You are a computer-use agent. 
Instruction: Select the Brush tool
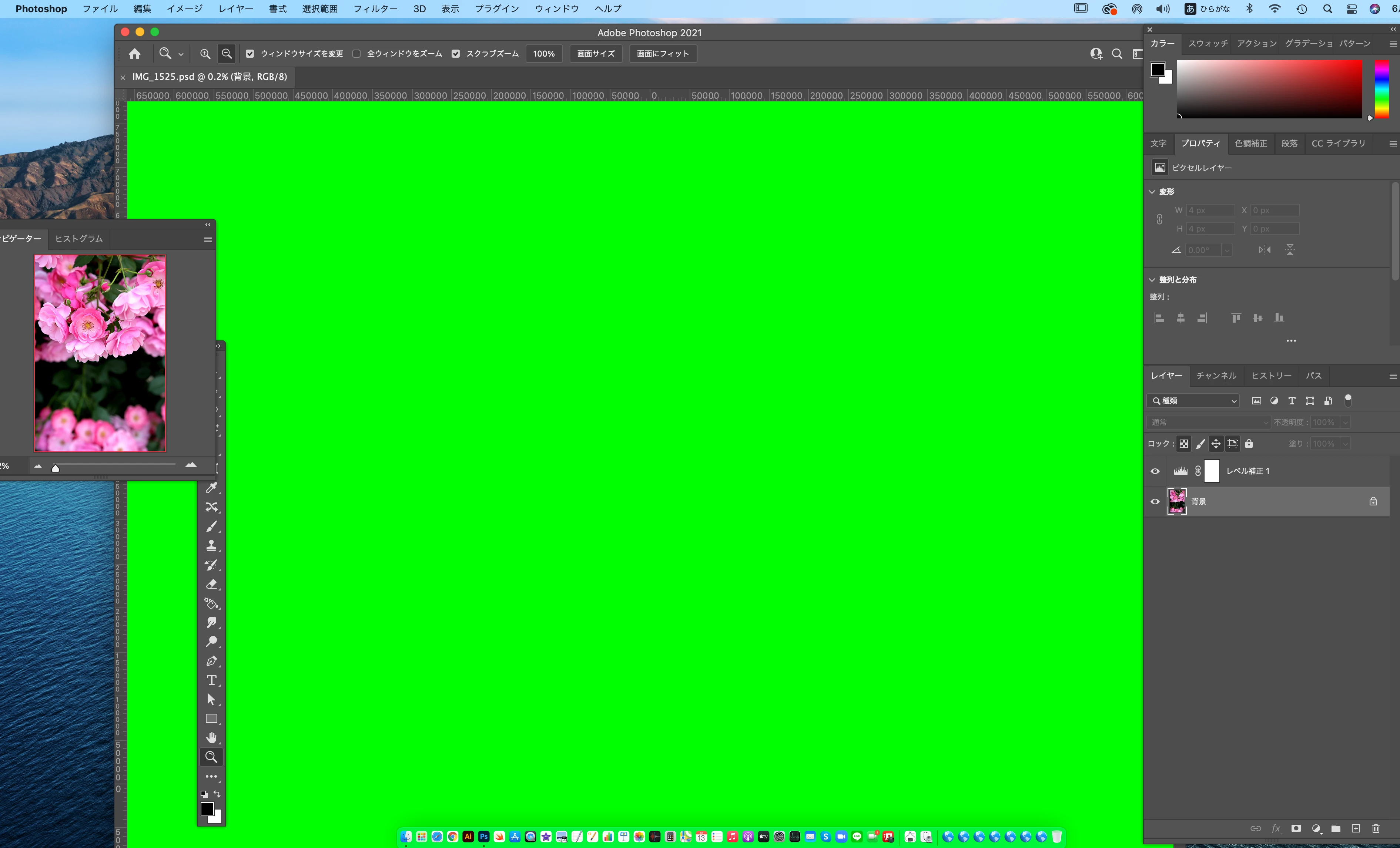[x=211, y=526]
